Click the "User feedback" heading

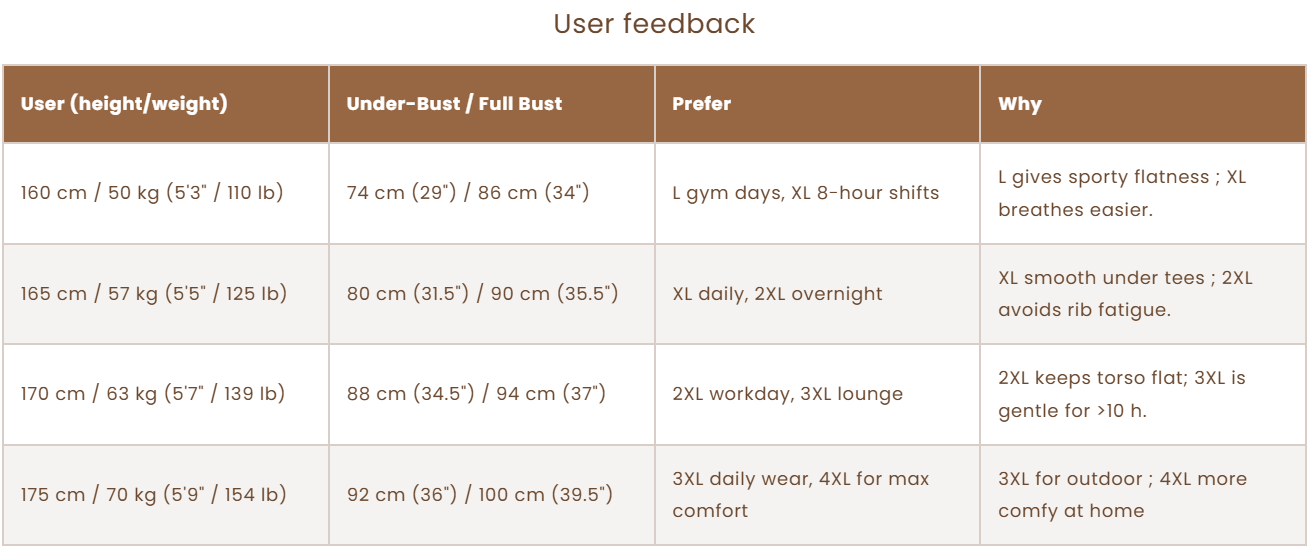tap(655, 24)
